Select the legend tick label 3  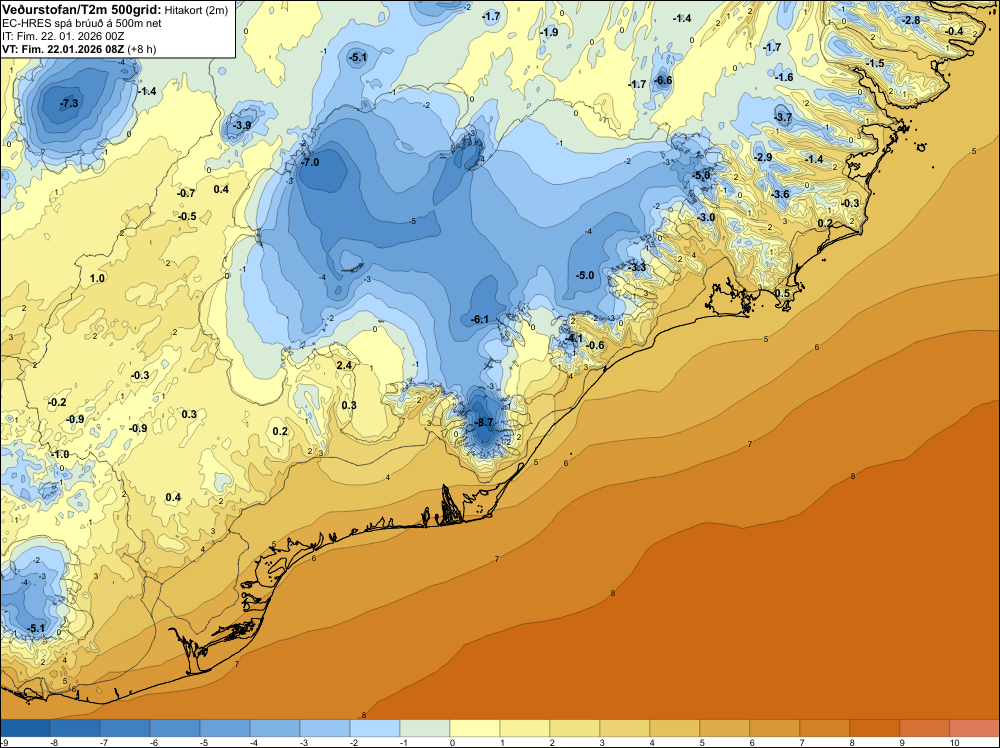point(602,742)
